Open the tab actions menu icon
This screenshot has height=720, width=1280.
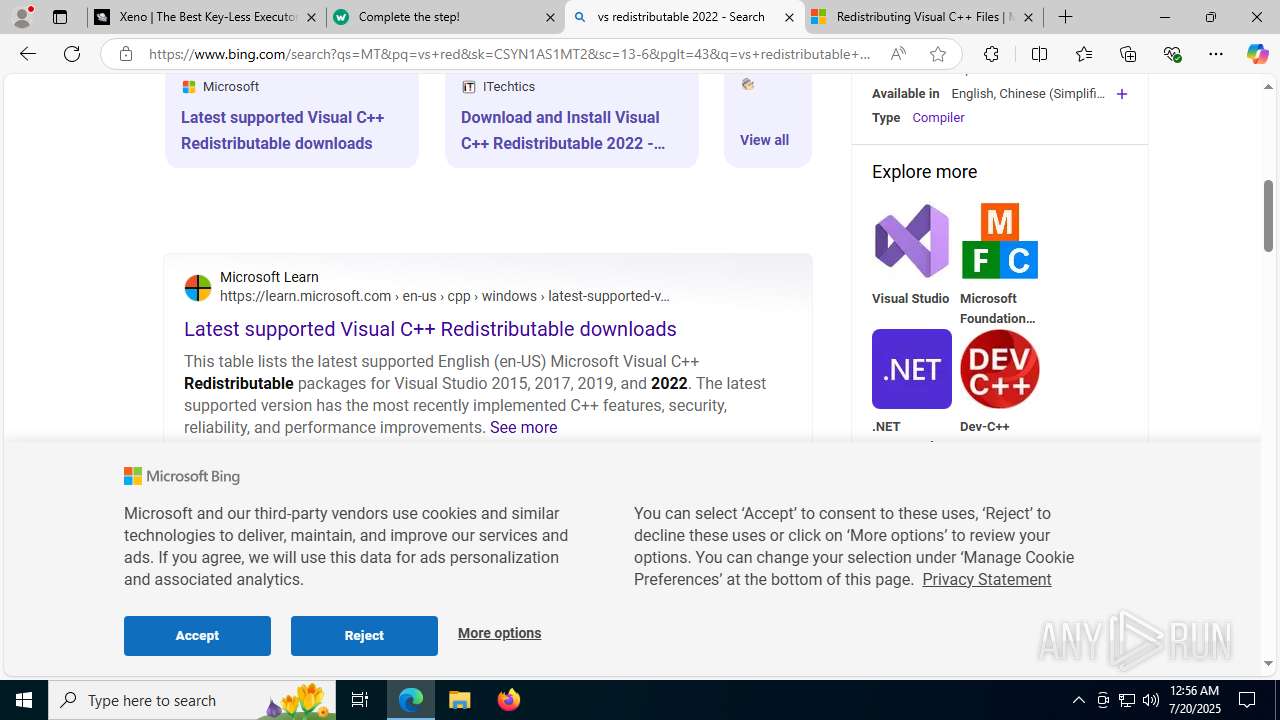coord(60,17)
